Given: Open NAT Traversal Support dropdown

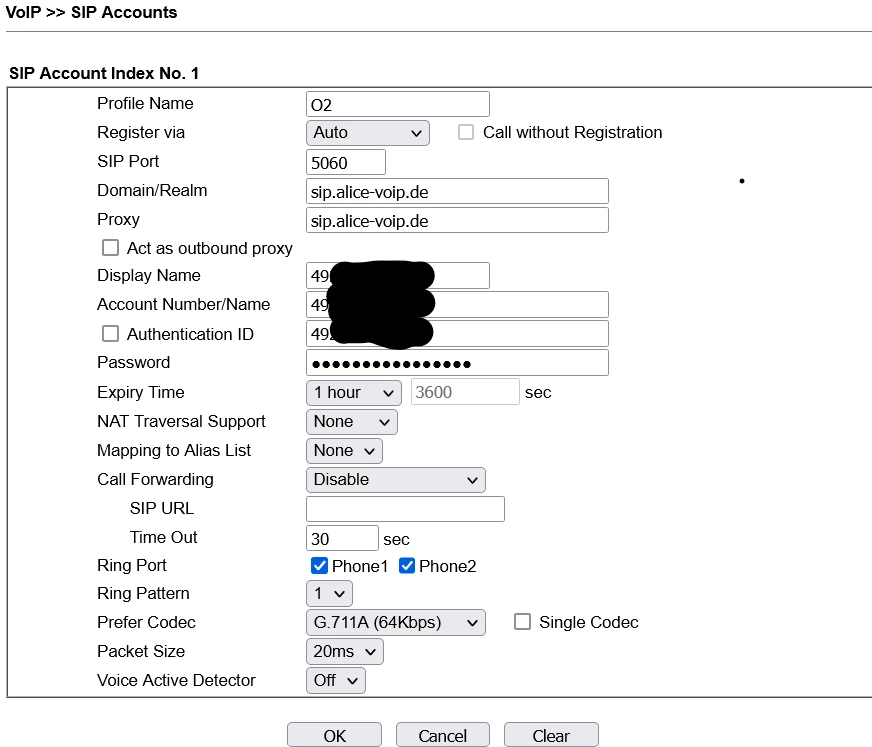Looking at the screenshot, I should [351, 421].
